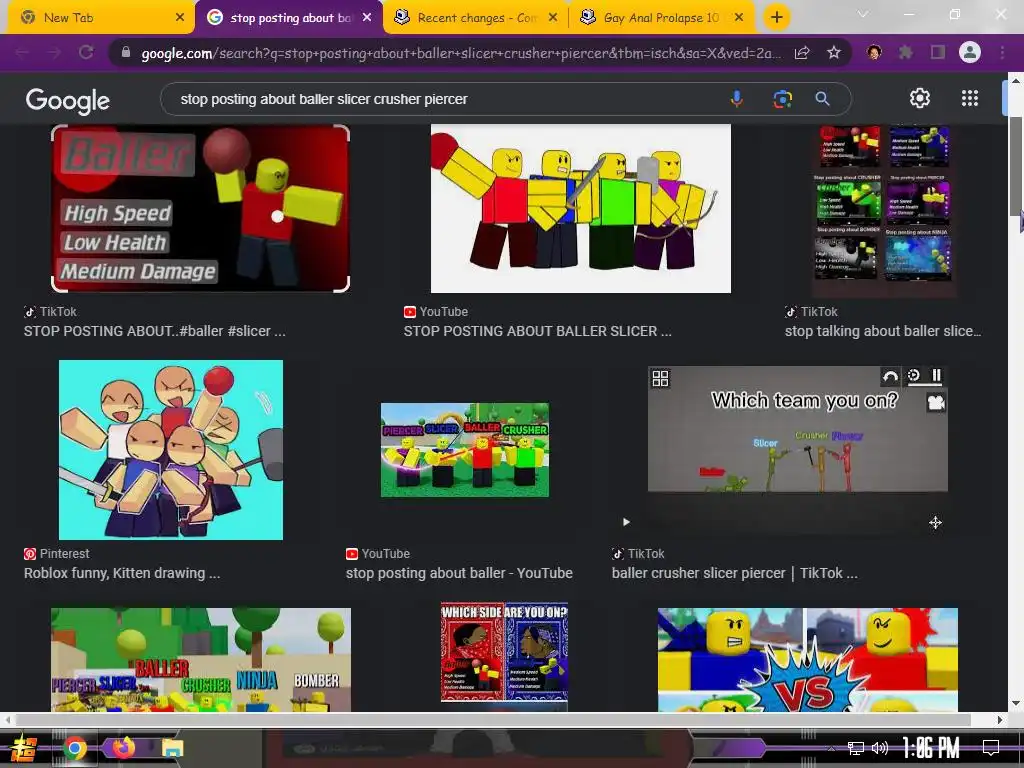
Task: Bookmark this page with star icon
Action: coord(833,52)
